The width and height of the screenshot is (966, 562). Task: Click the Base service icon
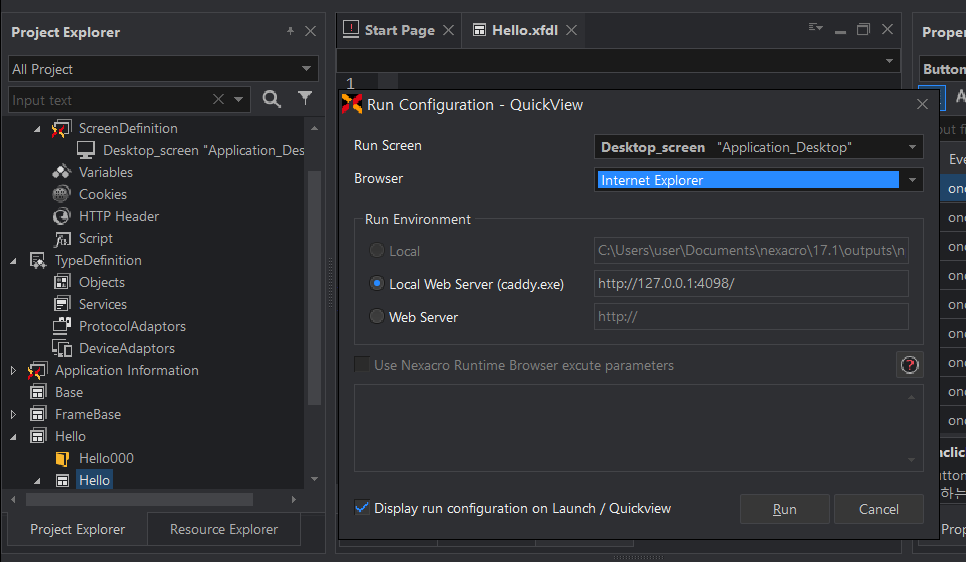click(38, 392)
